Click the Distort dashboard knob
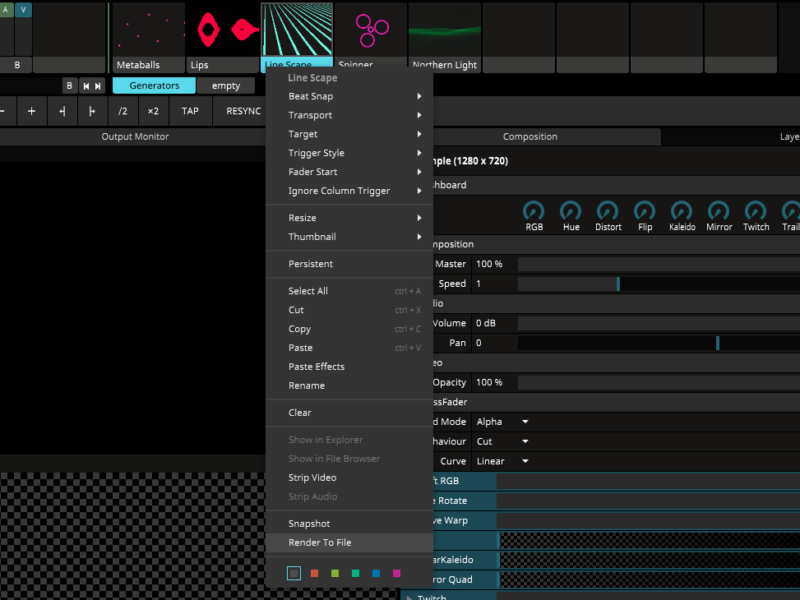The image size is (800, 600). click(608, 211)
